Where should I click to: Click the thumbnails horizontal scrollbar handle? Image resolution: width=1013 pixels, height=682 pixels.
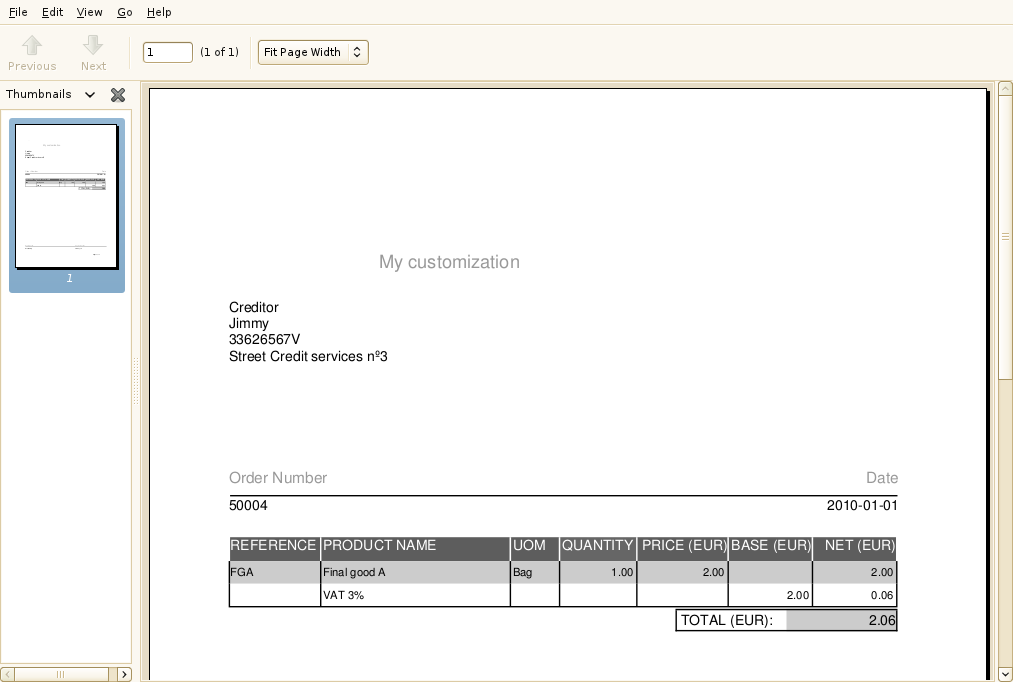(x=62, y=675)
